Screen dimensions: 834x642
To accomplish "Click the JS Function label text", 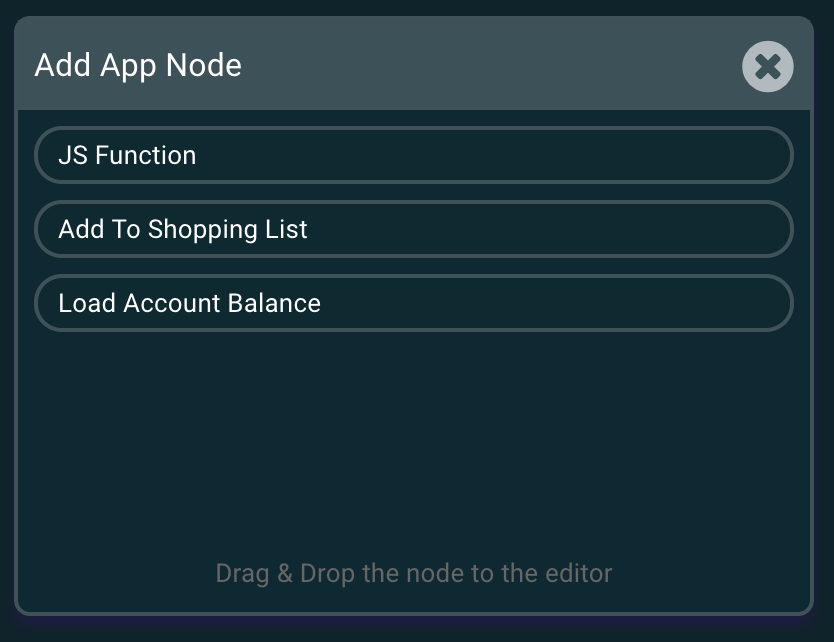I will tap(127, 155).
